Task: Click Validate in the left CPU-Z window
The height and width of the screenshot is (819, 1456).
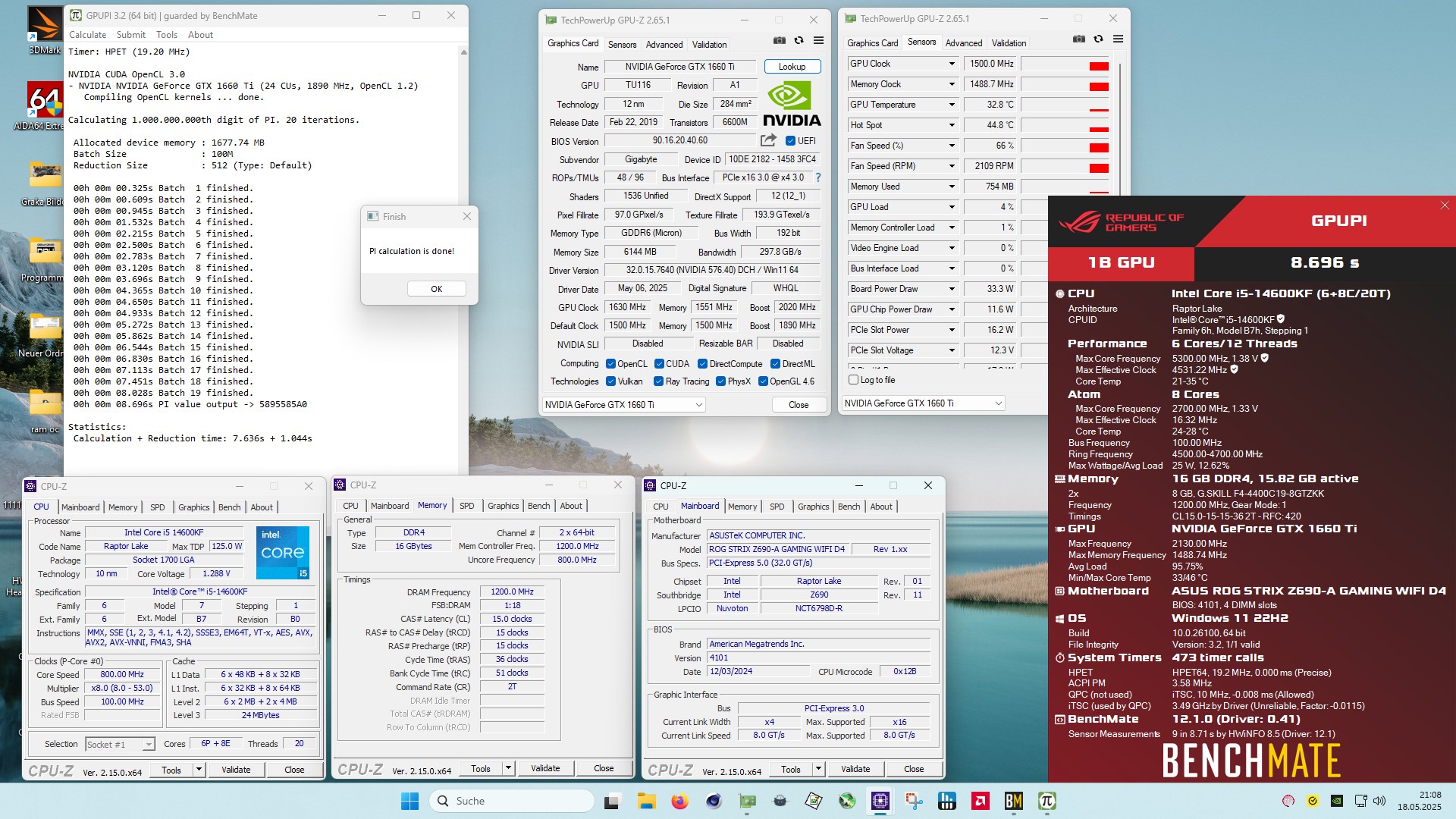Action: tap(236, 770)
